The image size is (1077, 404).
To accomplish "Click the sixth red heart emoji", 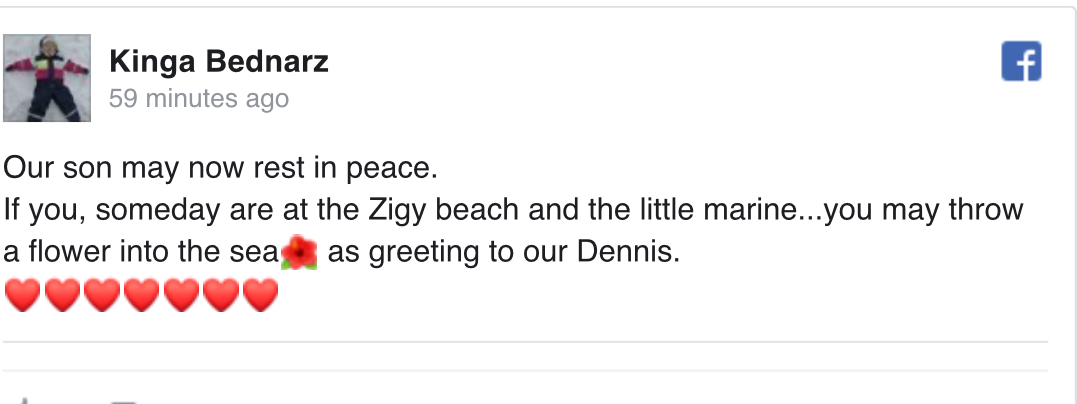I will point(220,295).
